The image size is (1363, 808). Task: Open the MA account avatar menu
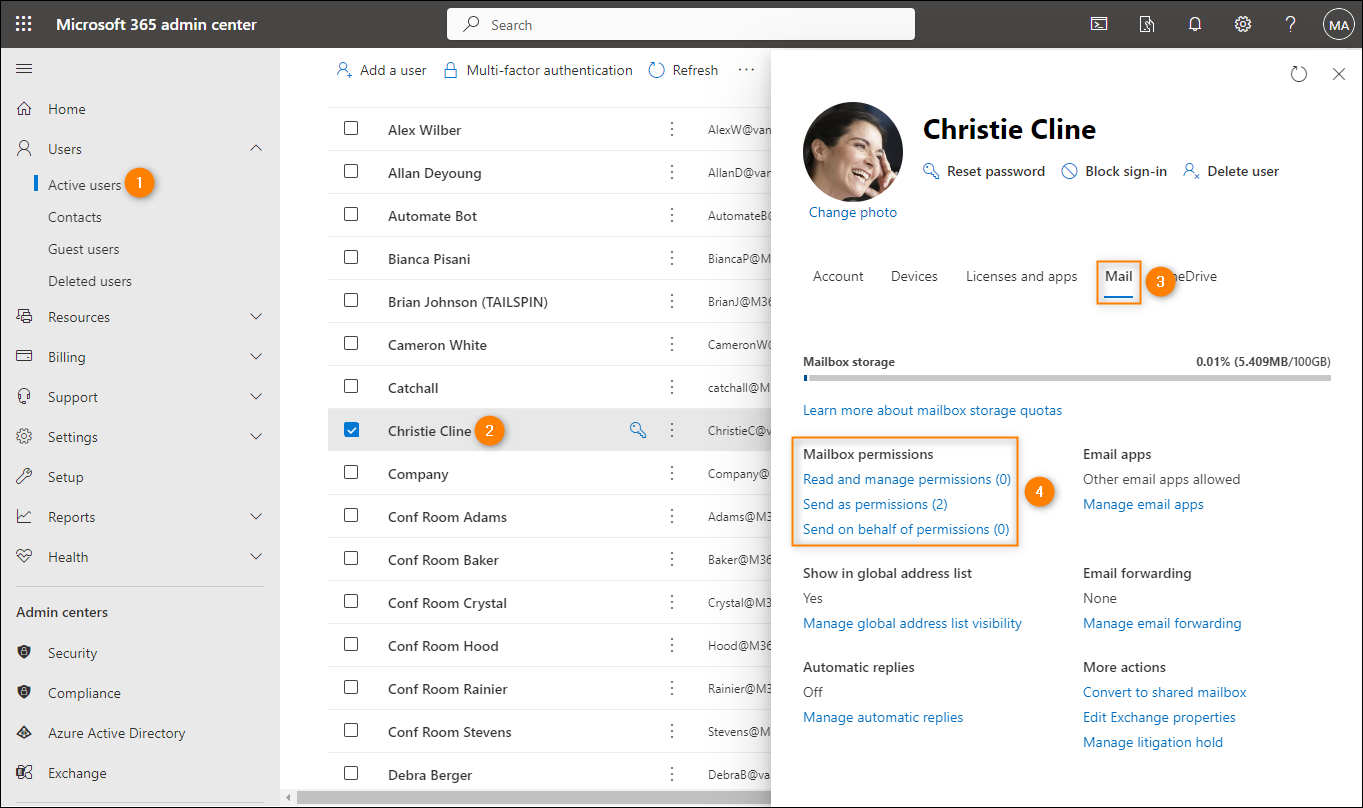1338,25
